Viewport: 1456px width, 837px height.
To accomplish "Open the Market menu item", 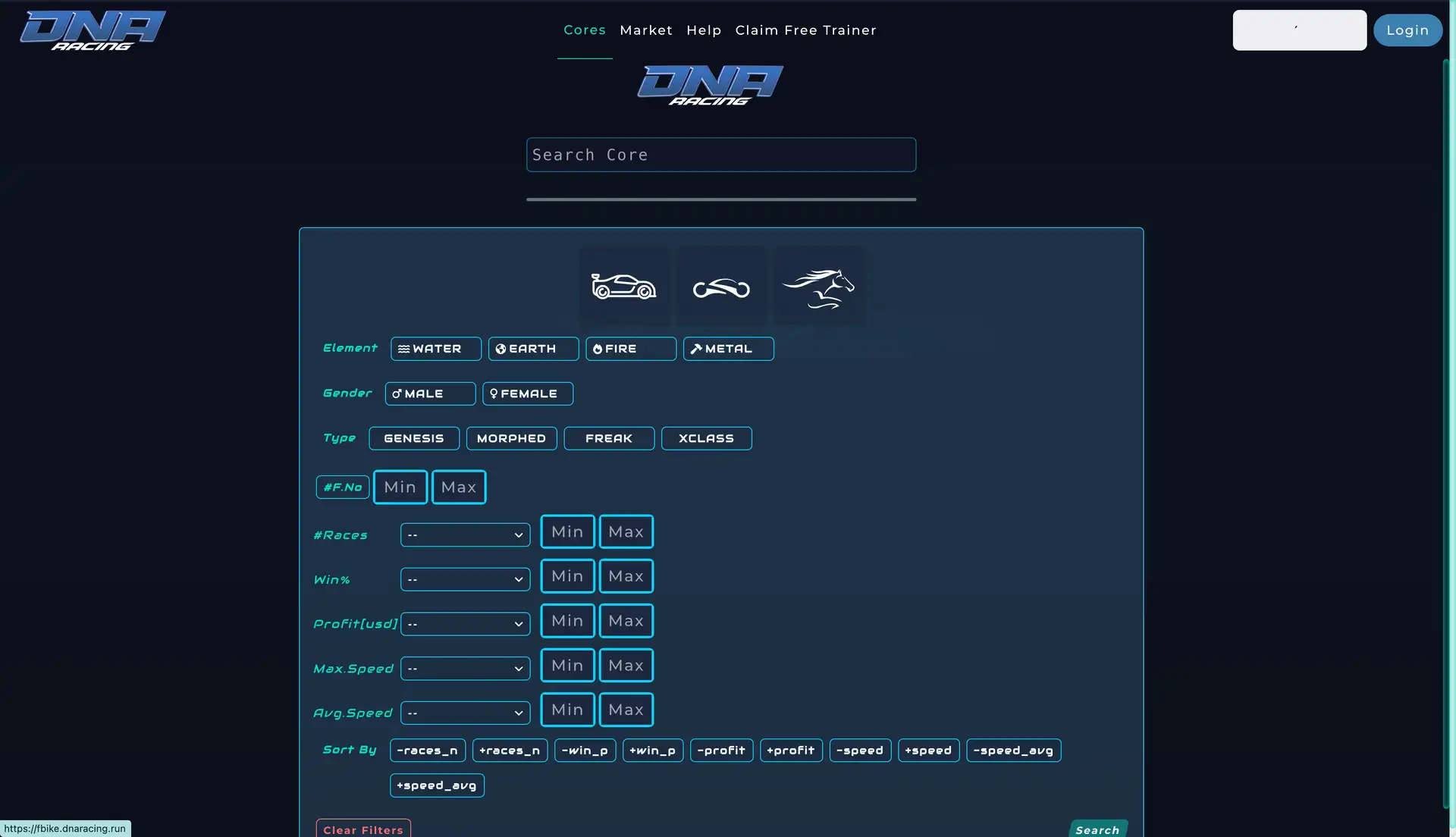I will [x=646, y=30].
